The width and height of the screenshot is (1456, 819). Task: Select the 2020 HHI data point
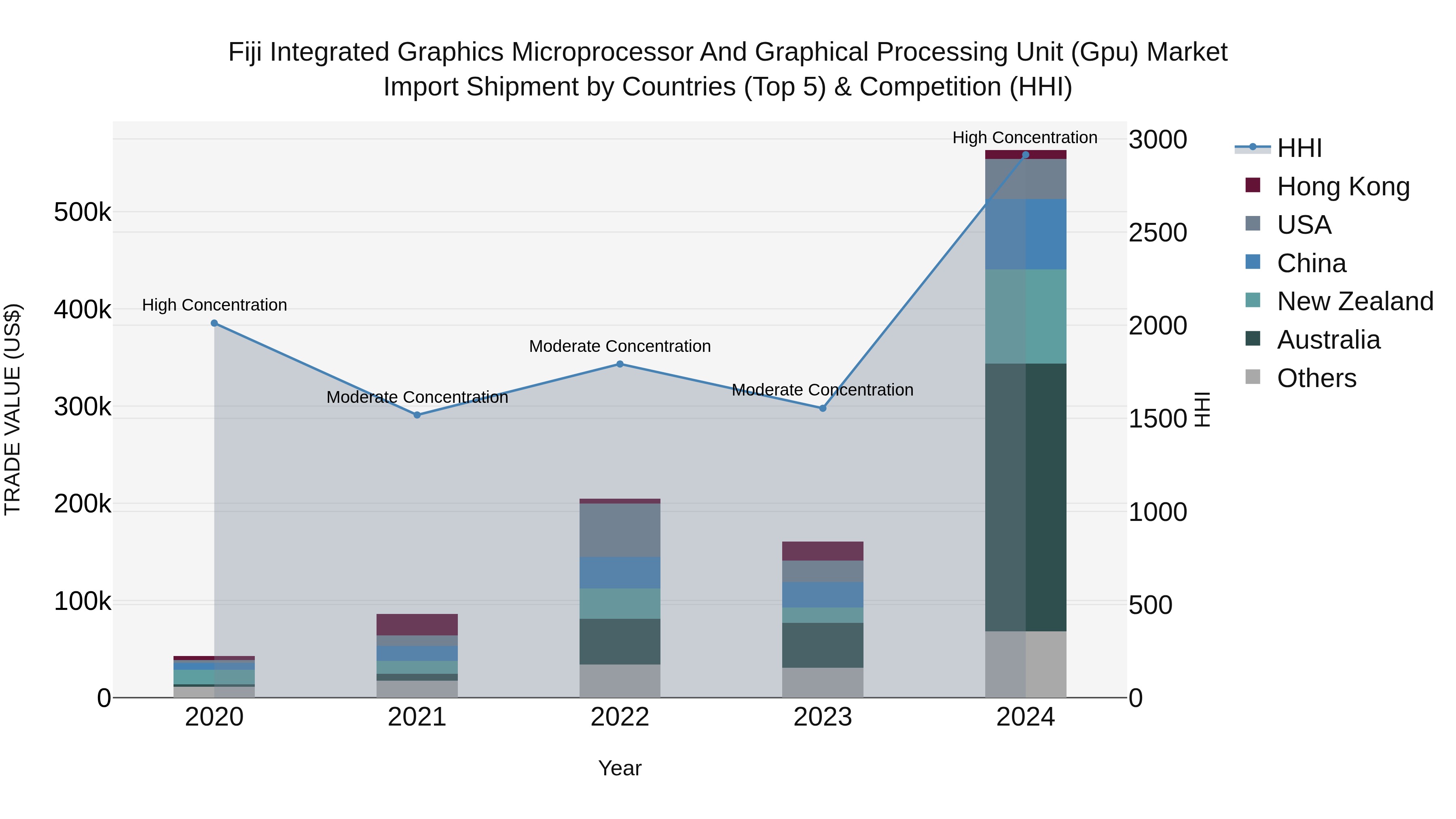(x=214, y=323)
